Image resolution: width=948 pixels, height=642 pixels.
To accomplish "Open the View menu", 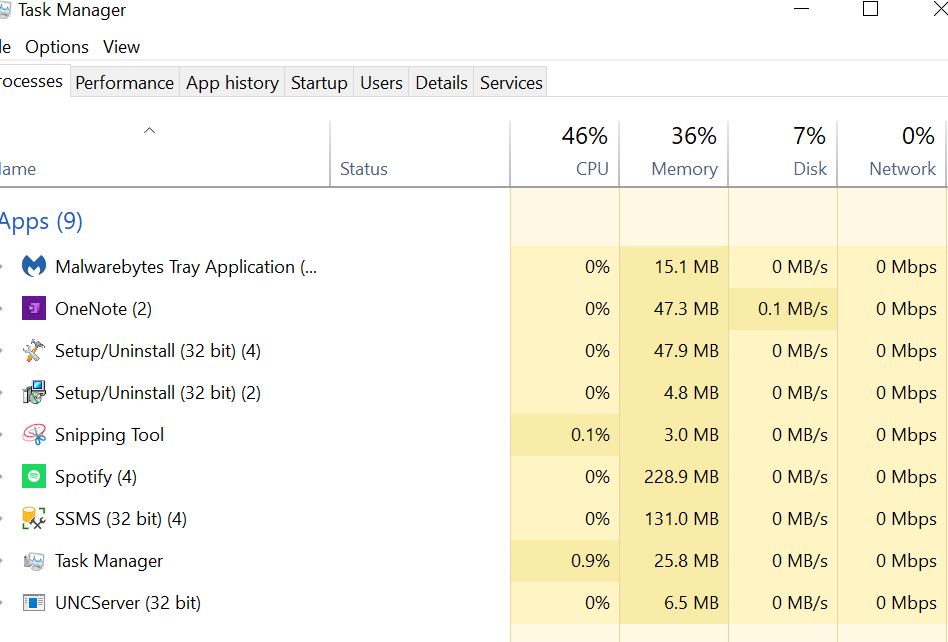I will 121,47.
